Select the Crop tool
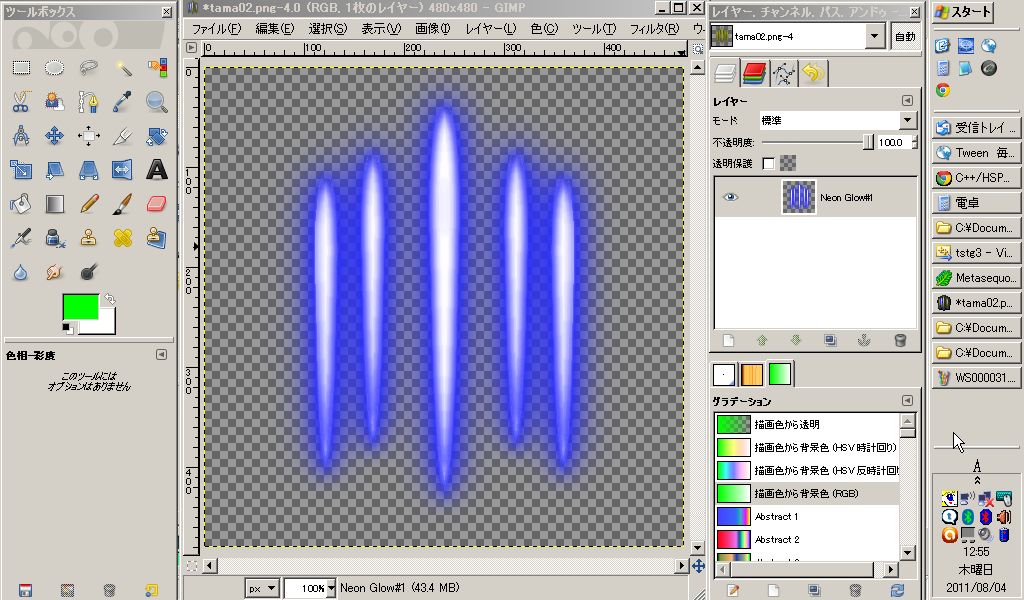Screen dimensions: 1024x600 [123, 136]
